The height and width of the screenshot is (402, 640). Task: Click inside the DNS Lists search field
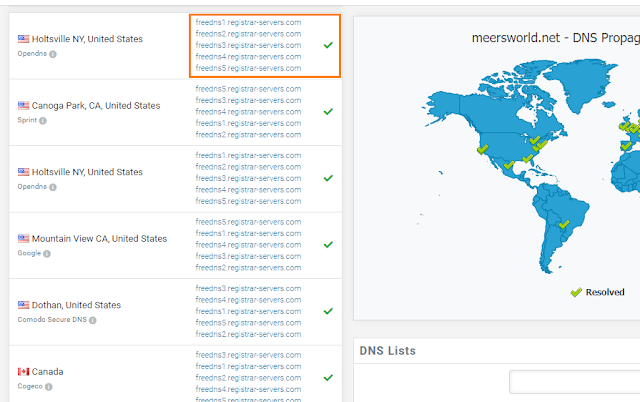pyautogui.click(x=574, y=382)
